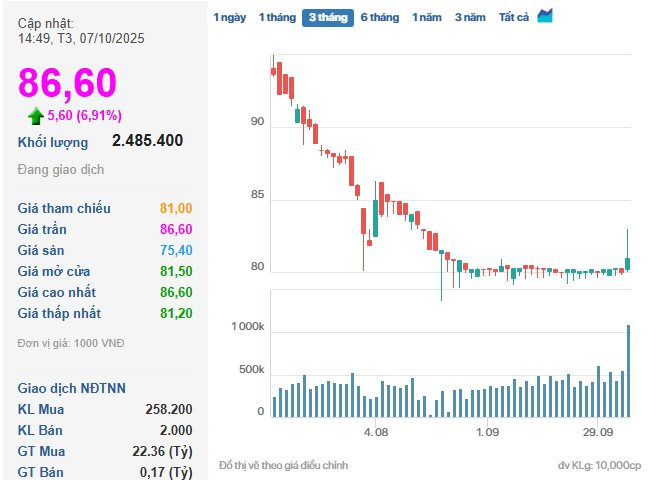Show all history with Tất cả
Image resolution: width=656 pixels, height=480 pixels.
(x=514, y=17)
